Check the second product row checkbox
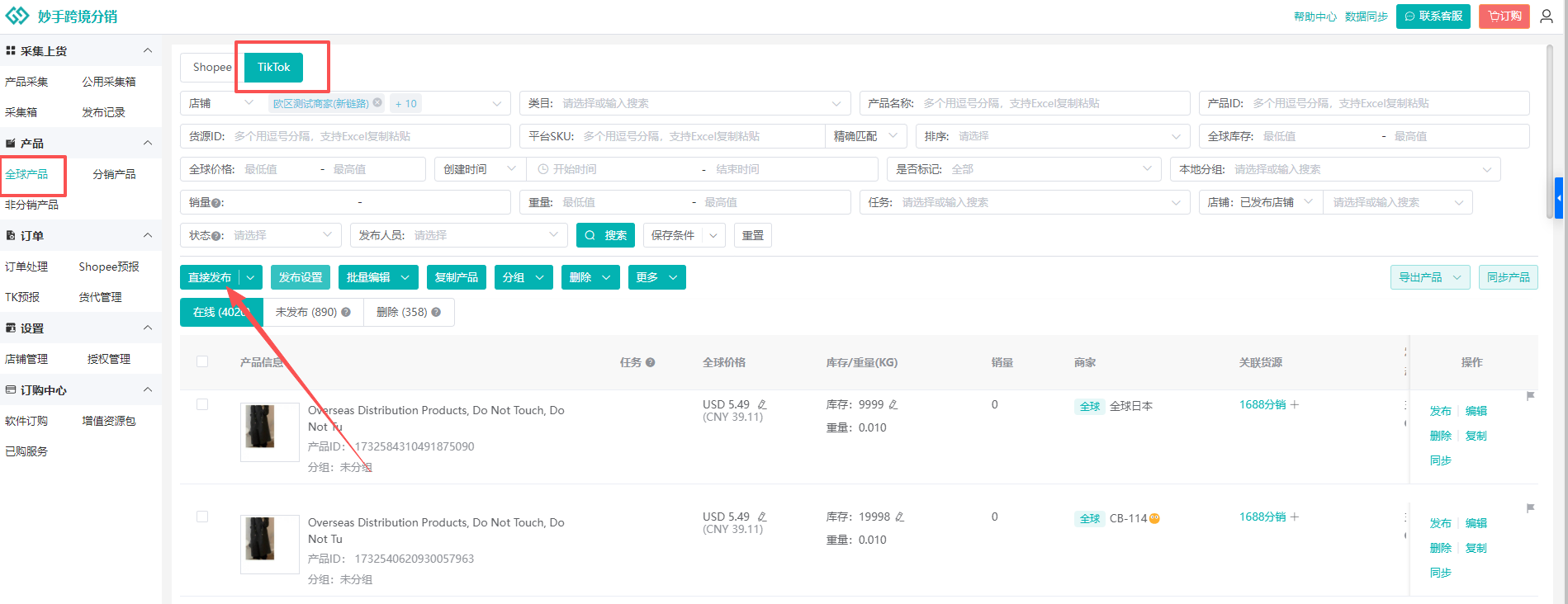1568x604 pixels. point(202,517)
